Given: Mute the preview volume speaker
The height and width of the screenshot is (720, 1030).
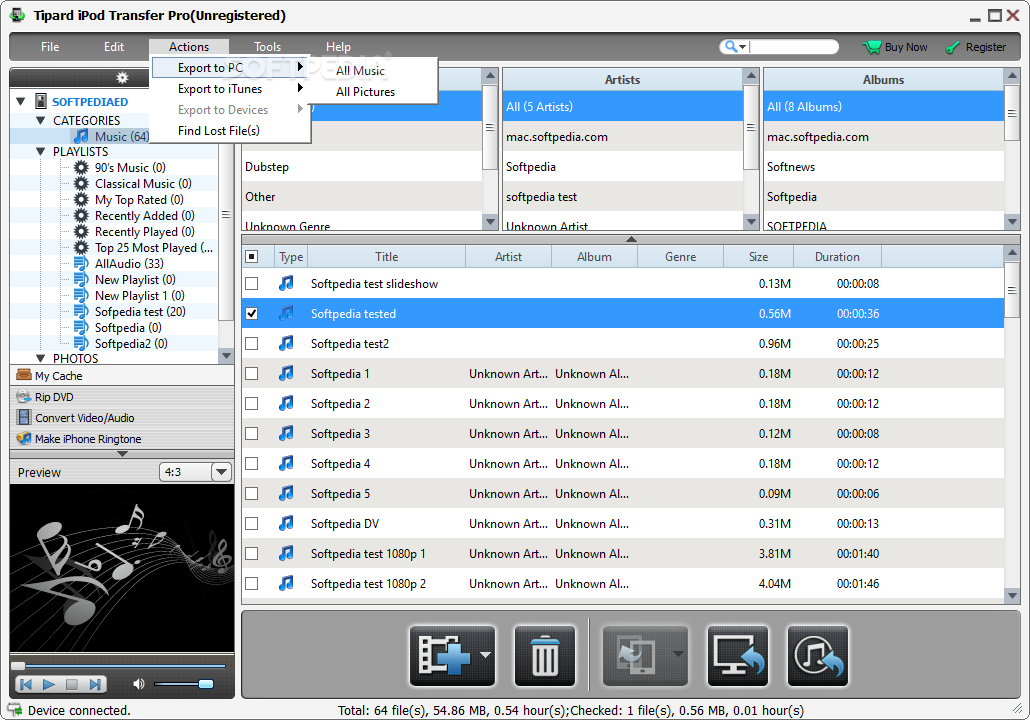Looking at the screenshot, I should [x=139, y=685].
